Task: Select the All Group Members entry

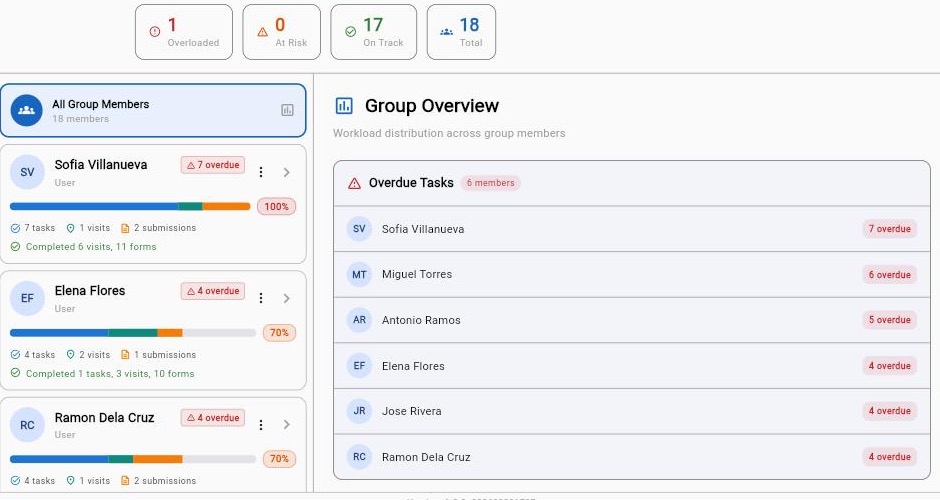Action: [153, 110]
